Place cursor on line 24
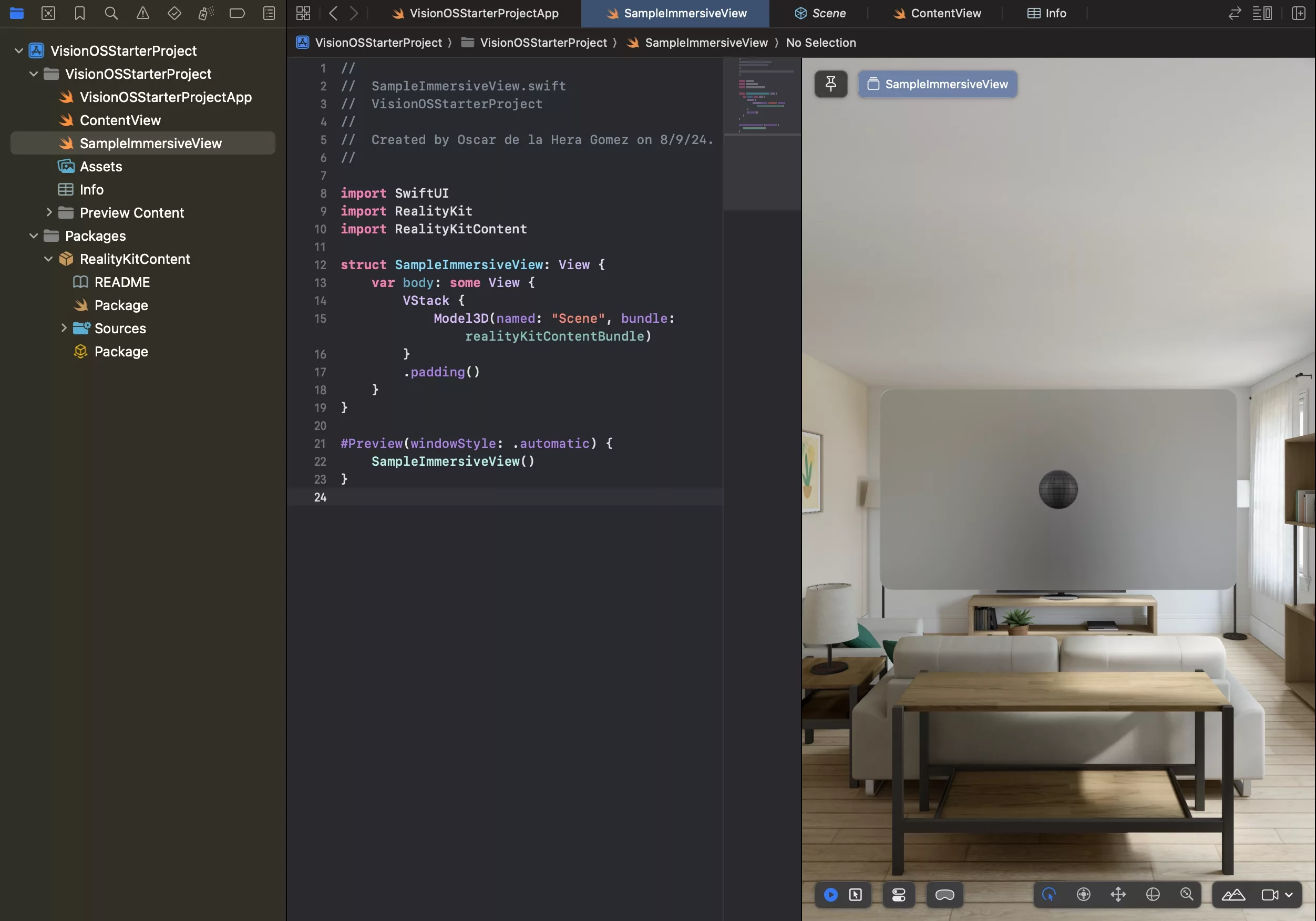The height and width of the screenshot is (921, 1316). (505, 497)
